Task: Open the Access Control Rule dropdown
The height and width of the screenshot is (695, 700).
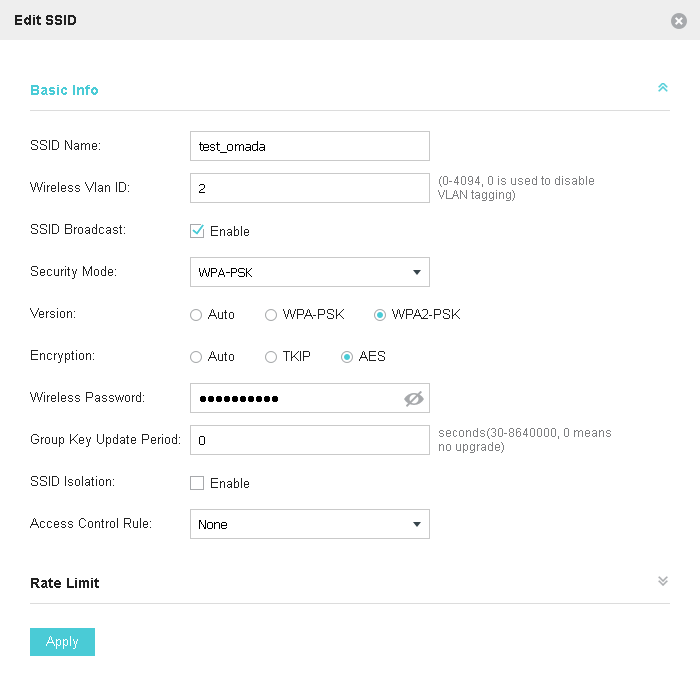Action: pos(309,524)
